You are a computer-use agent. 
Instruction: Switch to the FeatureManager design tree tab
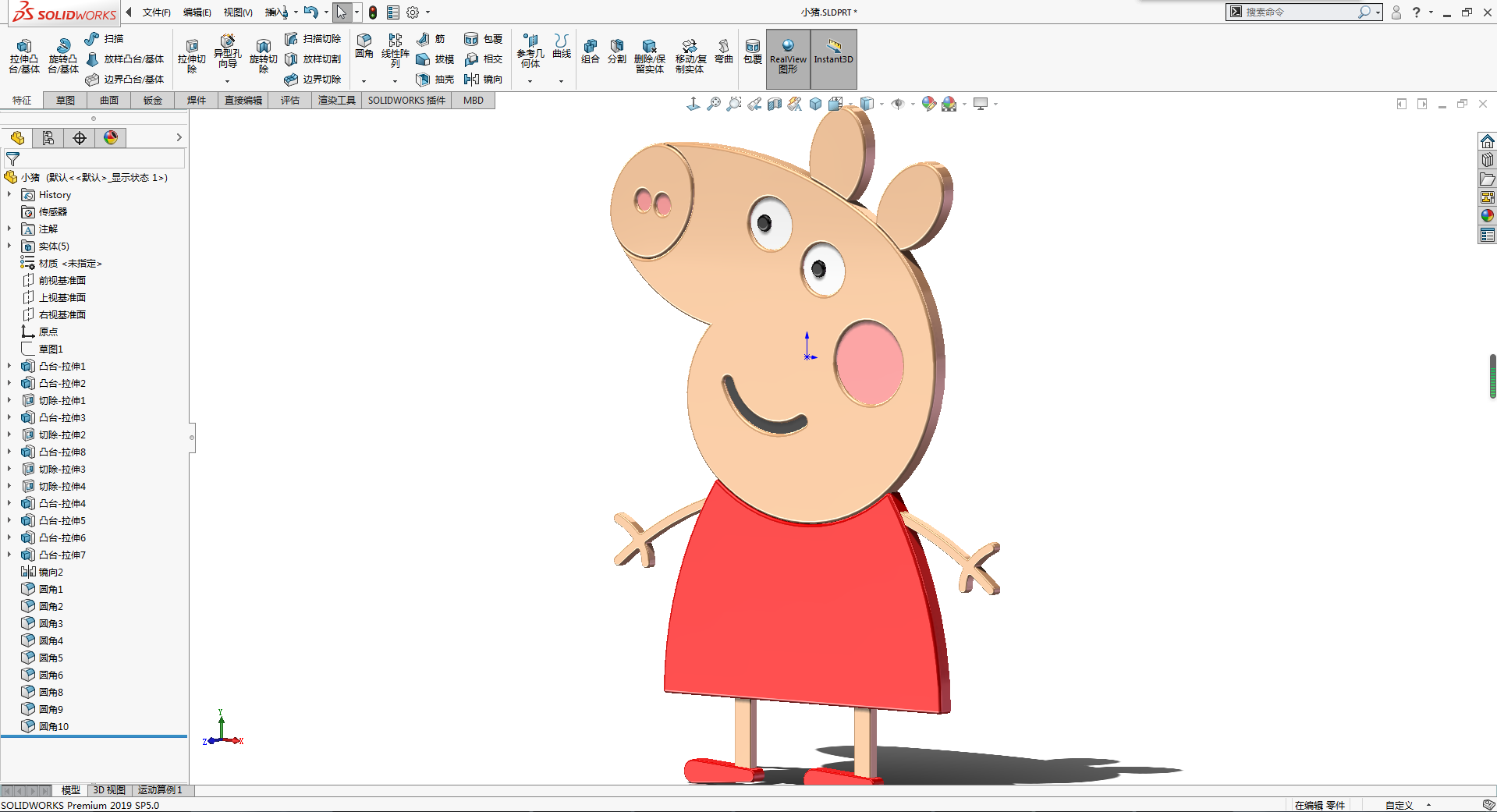(x=17, y=138)
